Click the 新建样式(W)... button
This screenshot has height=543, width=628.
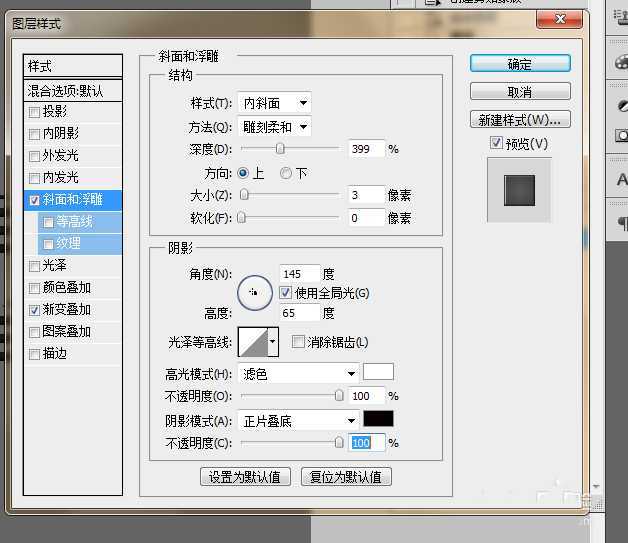pyautogui.click(x=520, y=120)
